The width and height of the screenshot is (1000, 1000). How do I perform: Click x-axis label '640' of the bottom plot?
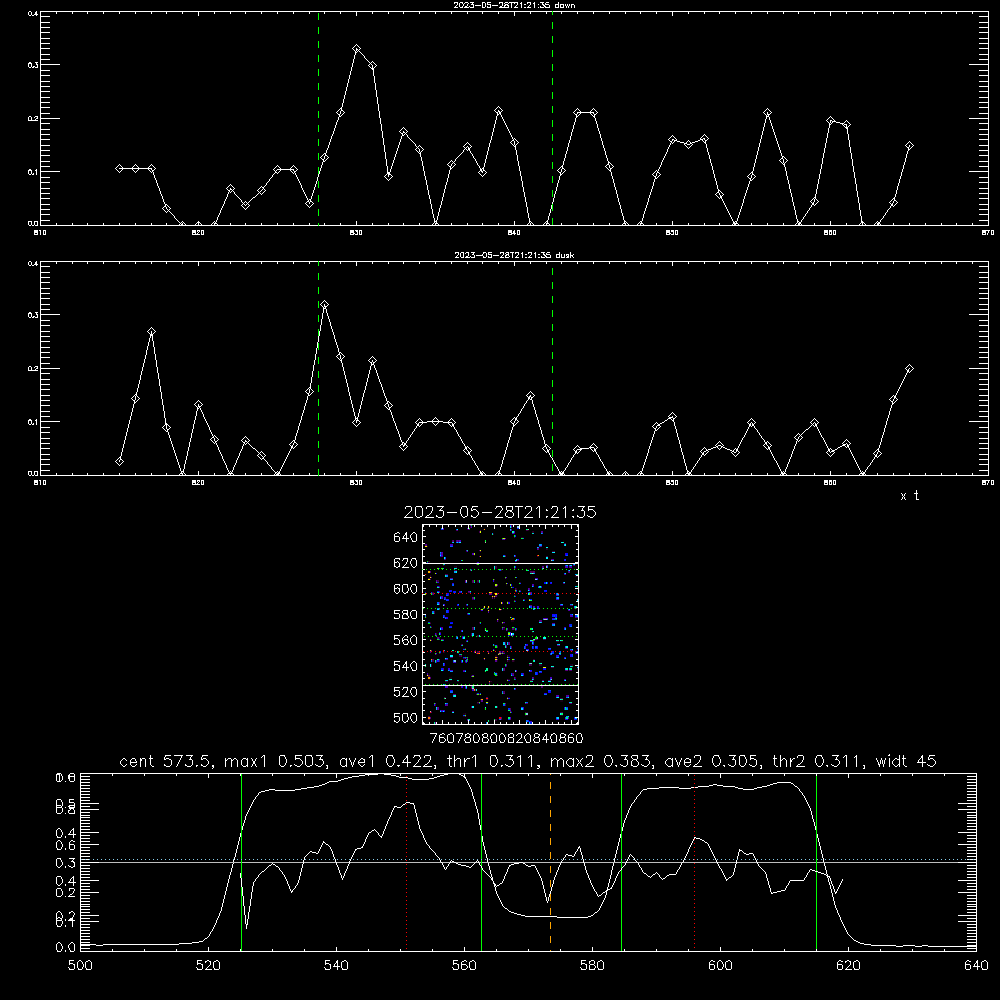pos(976,966)
